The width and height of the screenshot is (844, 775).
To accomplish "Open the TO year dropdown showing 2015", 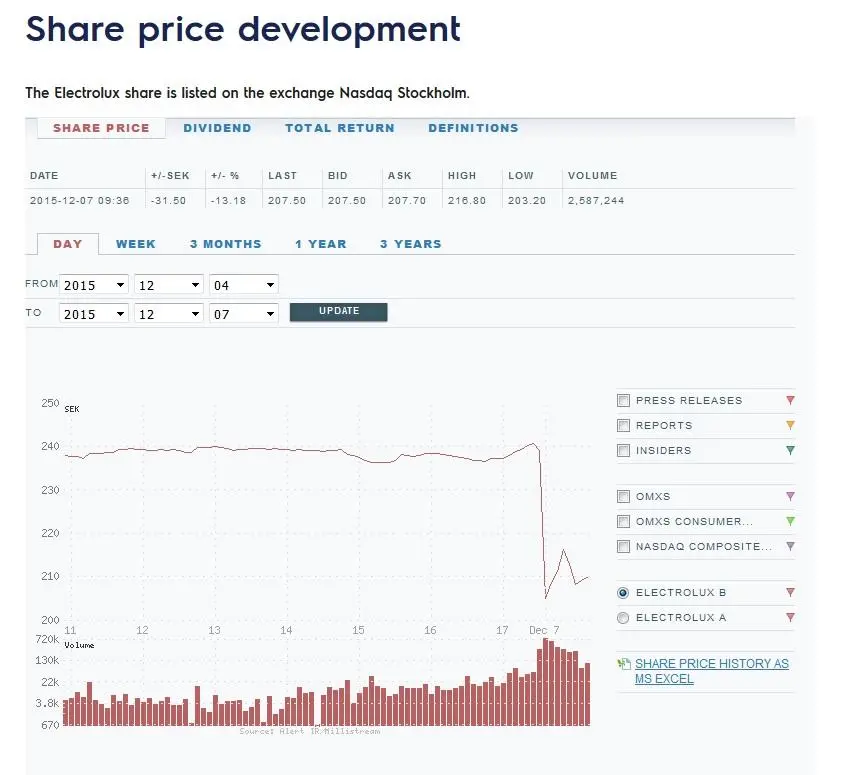I will (94, 314).
